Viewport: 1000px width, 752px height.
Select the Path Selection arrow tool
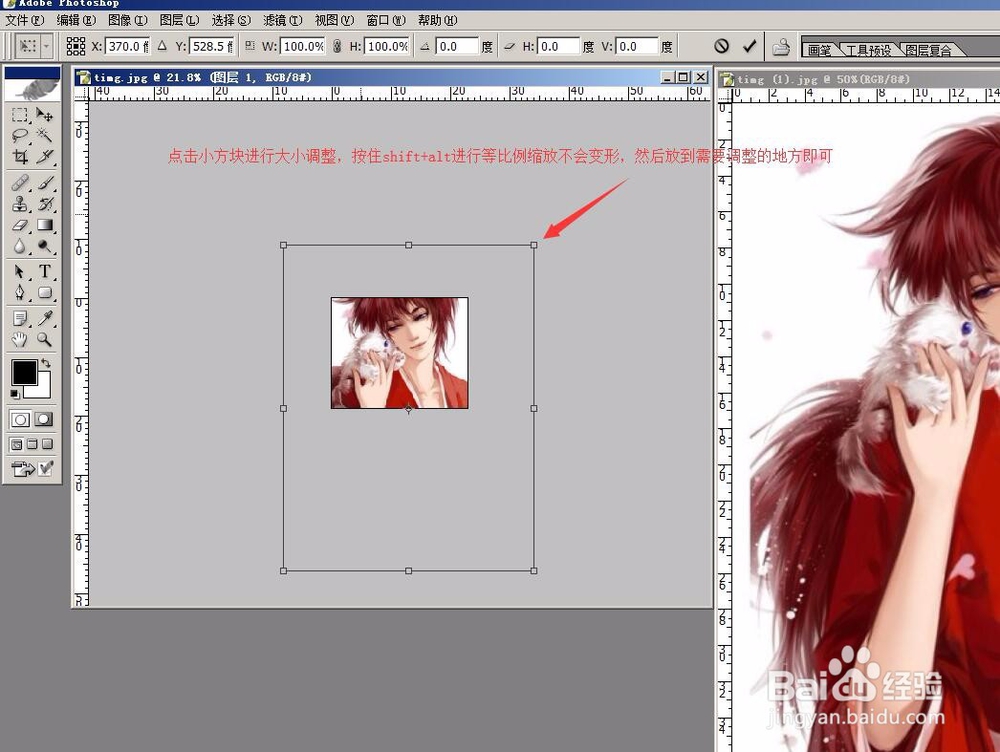coord(20,272)
